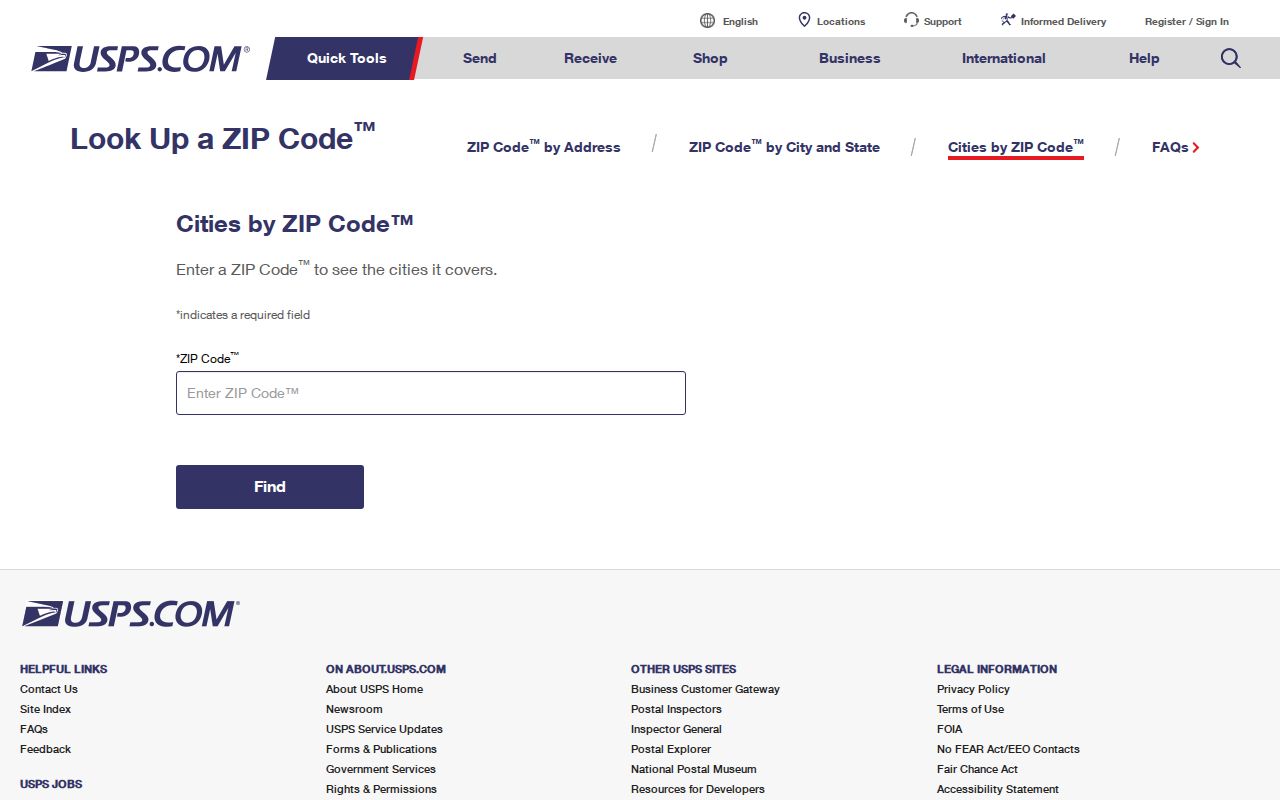This screenshot has height=800, width=1280.
Task: Open the Feedback footer link
Action: pyautogui.click(x=45, y=749)
